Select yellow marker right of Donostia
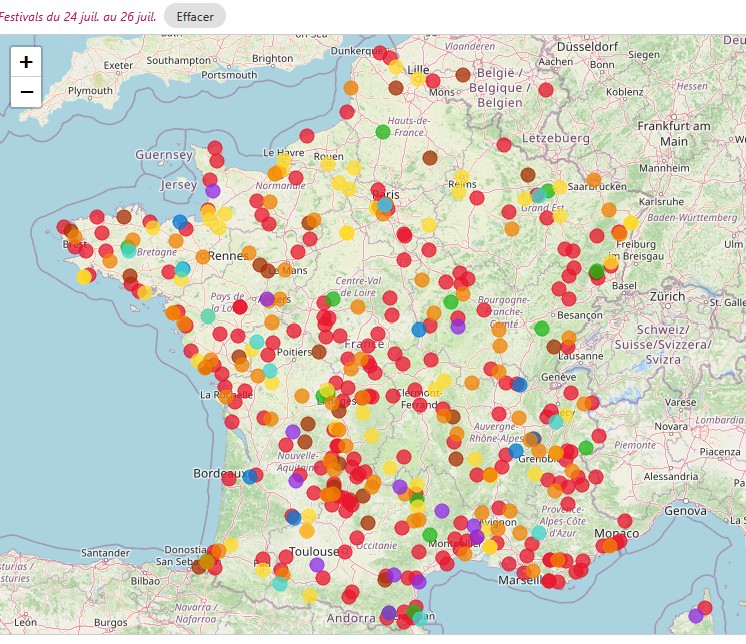The image size is (746, 644). point(231,545)
